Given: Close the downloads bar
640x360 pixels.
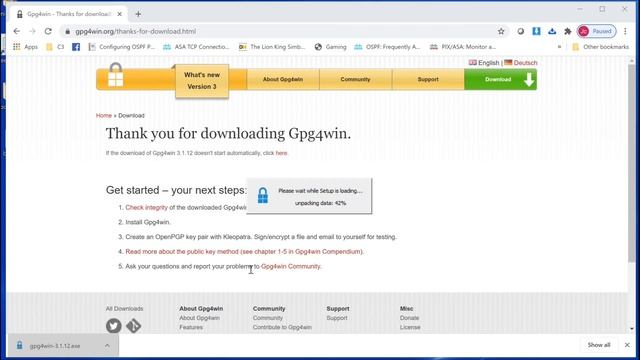Looking at the screenshot, I should tap(627, 345).
